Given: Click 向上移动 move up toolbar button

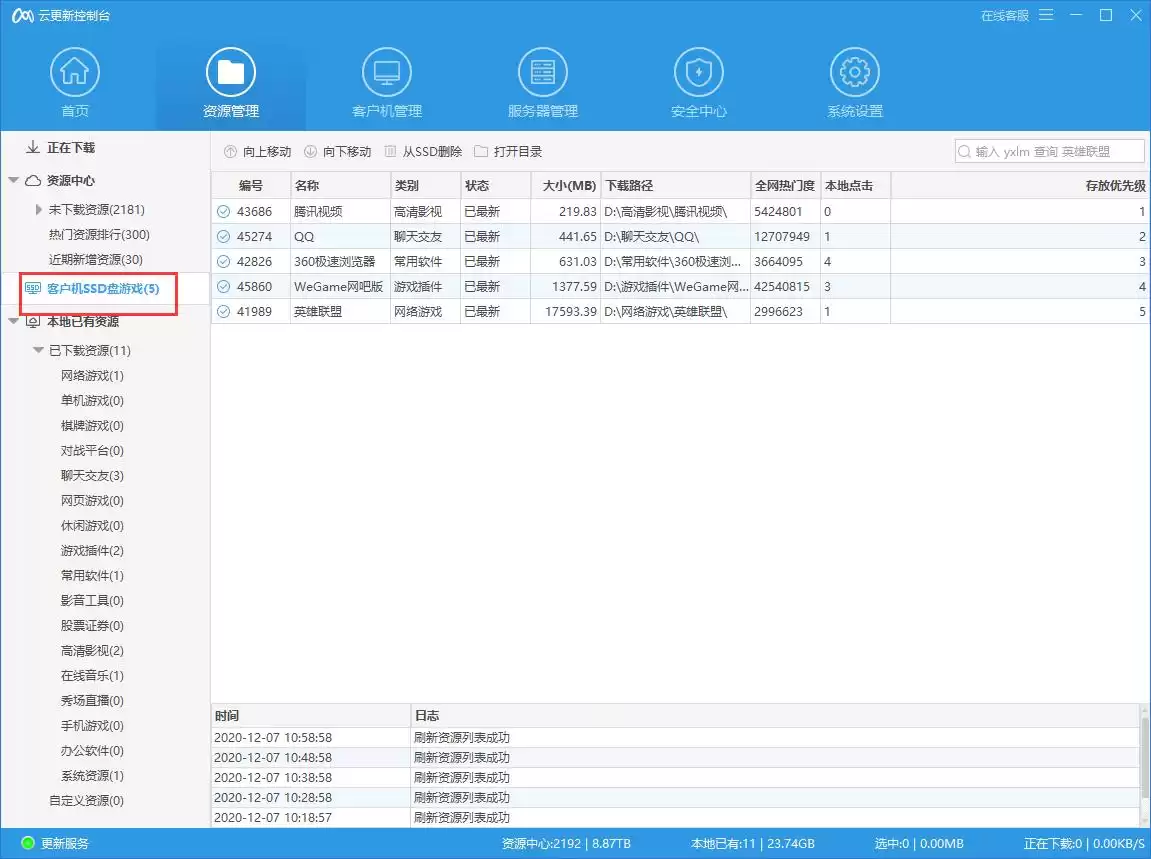Looking at the screenshot, I should coord(257,152).
